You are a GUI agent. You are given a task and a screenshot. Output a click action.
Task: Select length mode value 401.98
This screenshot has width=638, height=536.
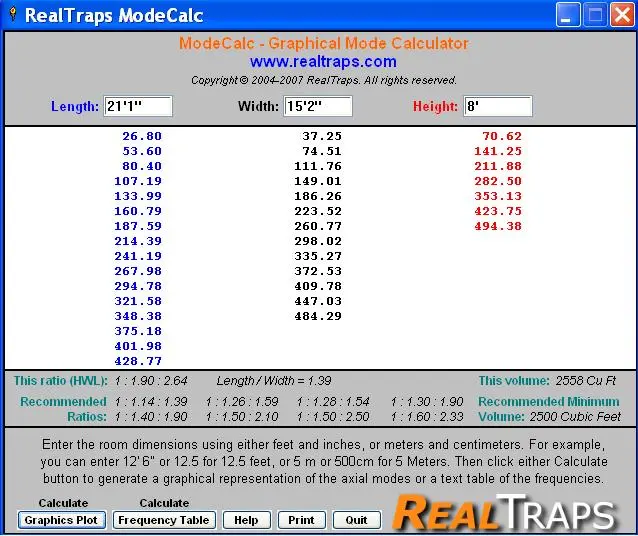[x=138, y=346]
